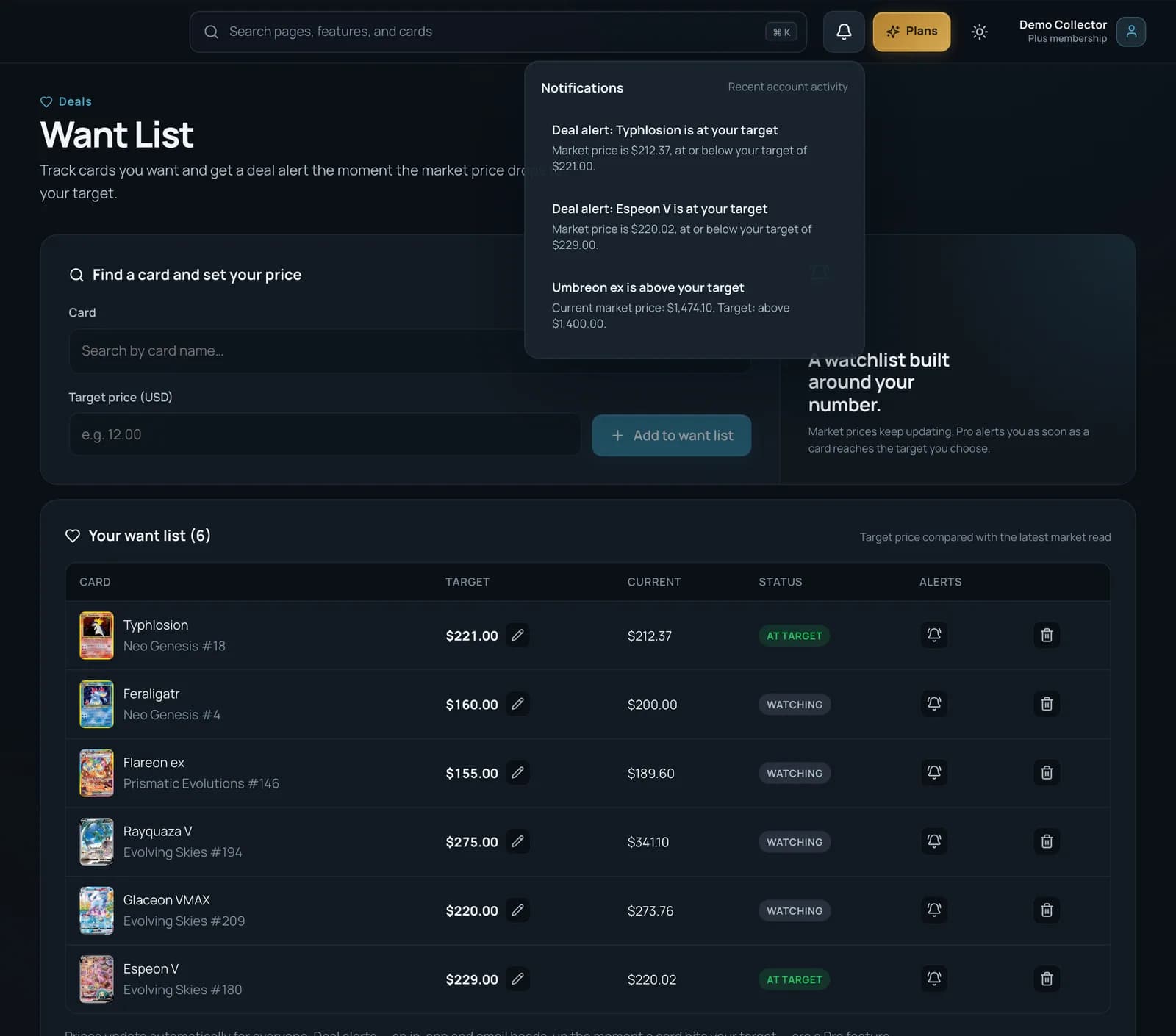The height and width of the screenshot is (1036, 1176).
Task: Open Typhlosion deal alert notification
Action: [694, 148]
